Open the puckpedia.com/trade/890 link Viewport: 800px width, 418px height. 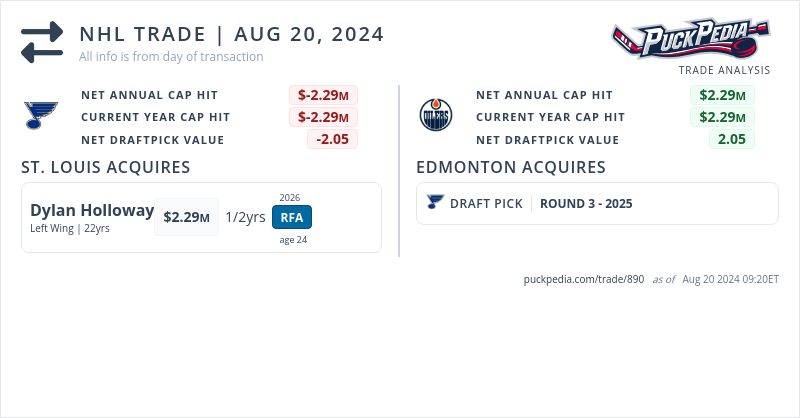pos(584,279)
